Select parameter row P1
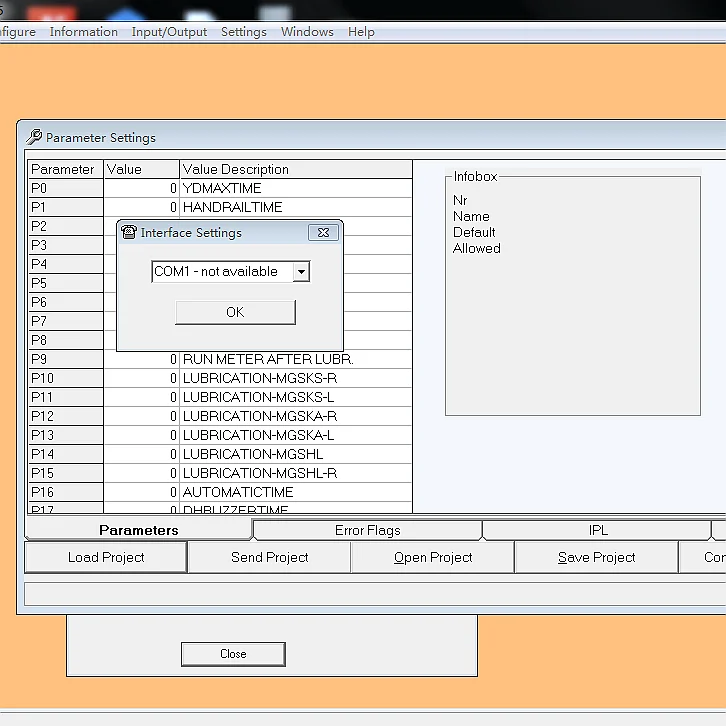Screen dimensions: 726x726 point(65,207)
